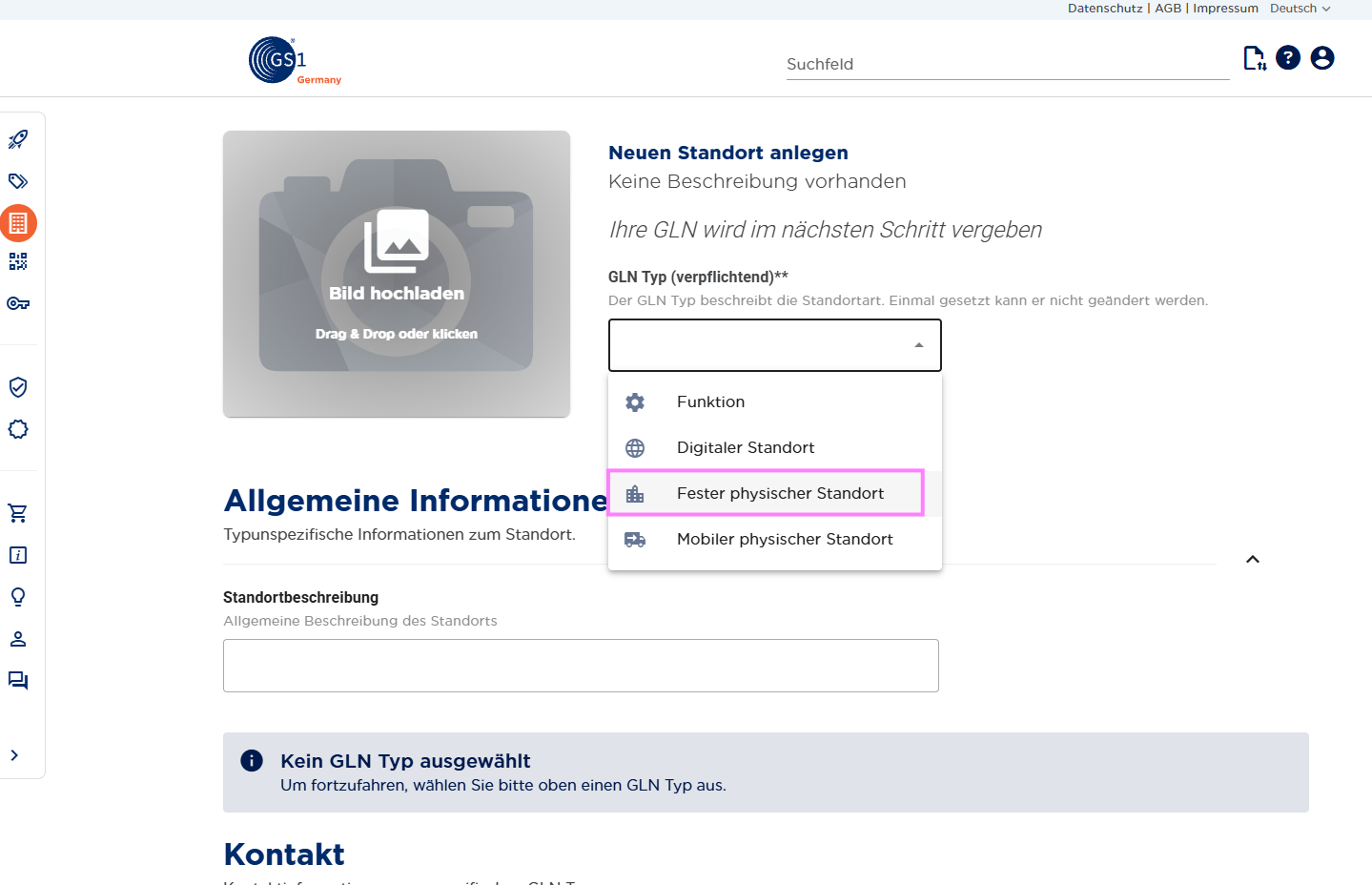
Task: Close the GLN Typ dropdown arrow
Action: pyautogui.click(x=919, y=345)
